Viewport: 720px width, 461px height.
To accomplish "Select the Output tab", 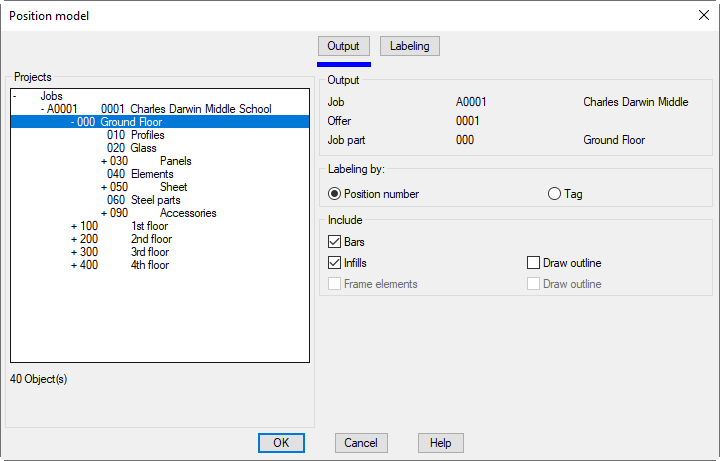I will 344,46.
